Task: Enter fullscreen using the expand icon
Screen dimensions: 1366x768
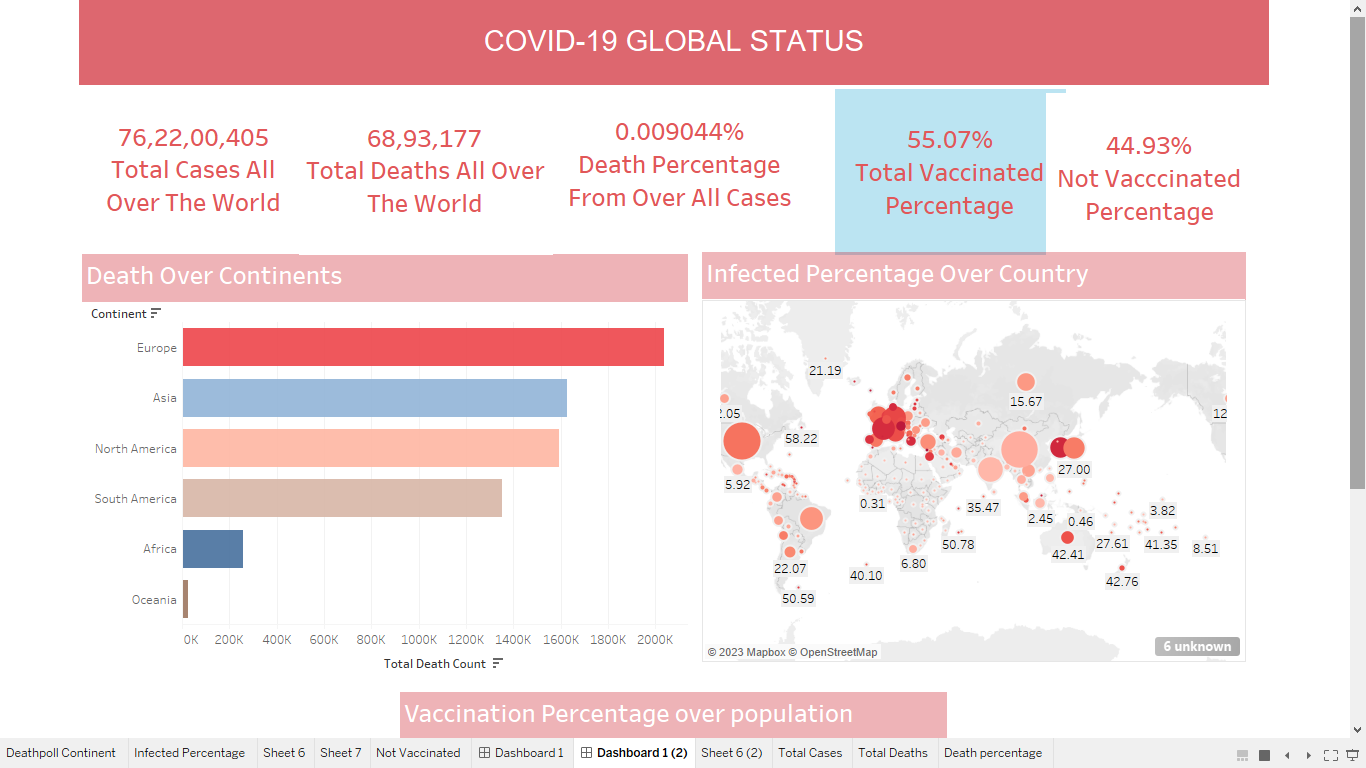Action: click(x=1332, y=755)
